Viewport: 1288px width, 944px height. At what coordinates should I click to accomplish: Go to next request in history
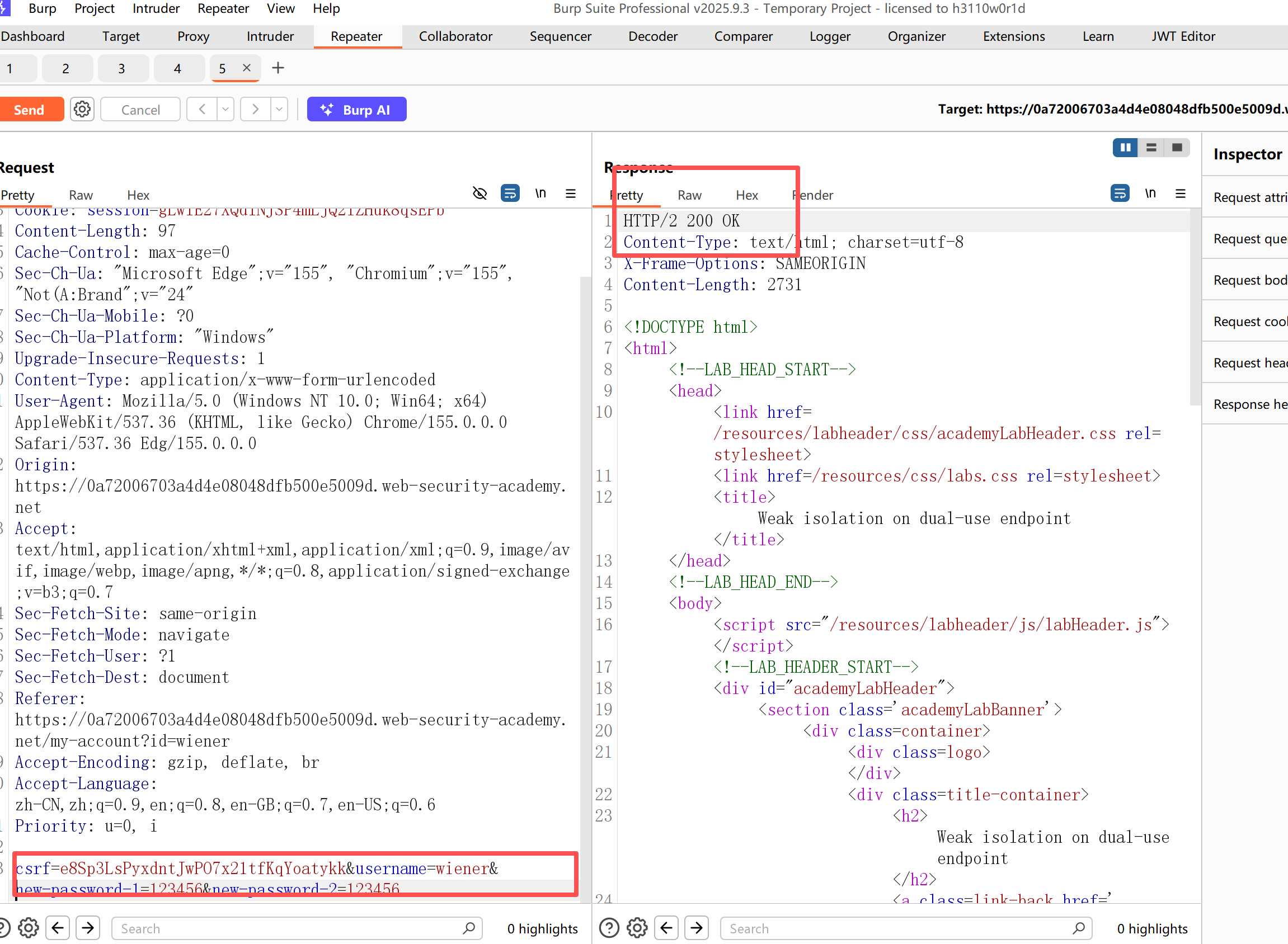tap(256, 109)
